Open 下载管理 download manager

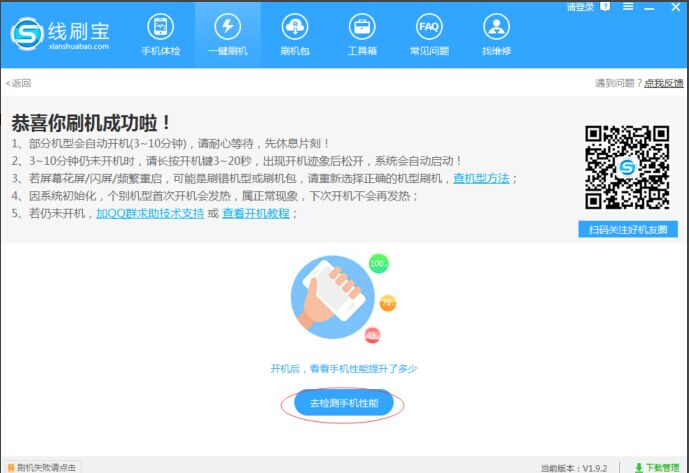661,466
